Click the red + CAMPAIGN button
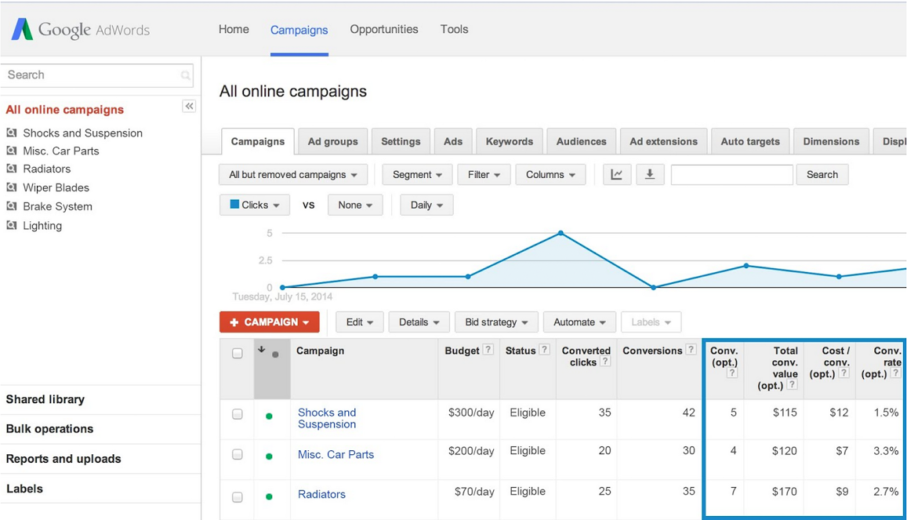The height and width of the screenshot is (520, 907). (269, 322)
